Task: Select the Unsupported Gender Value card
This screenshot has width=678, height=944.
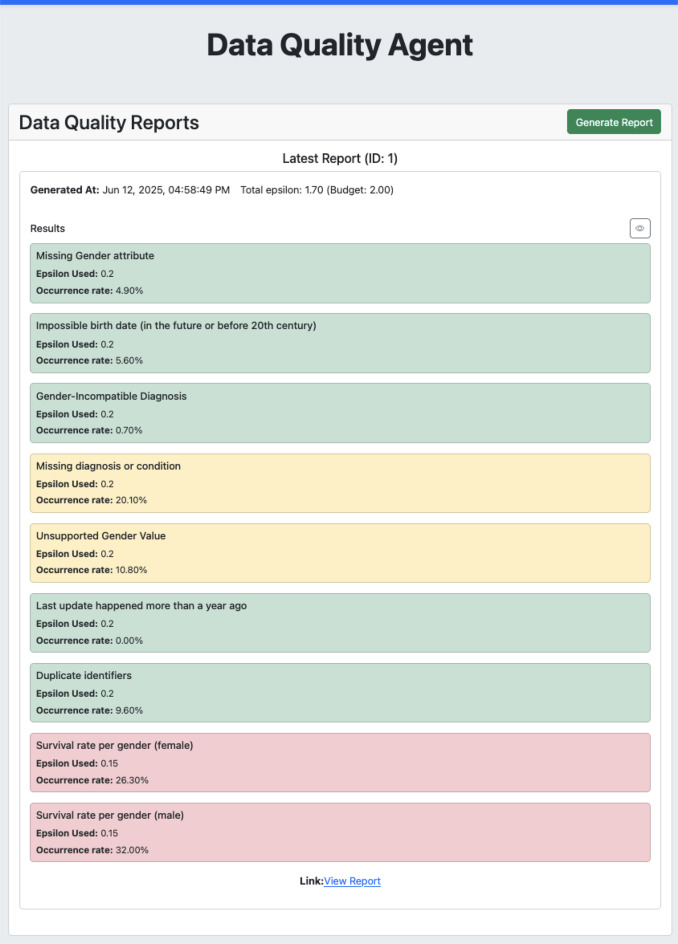Action: pos(340,553)
